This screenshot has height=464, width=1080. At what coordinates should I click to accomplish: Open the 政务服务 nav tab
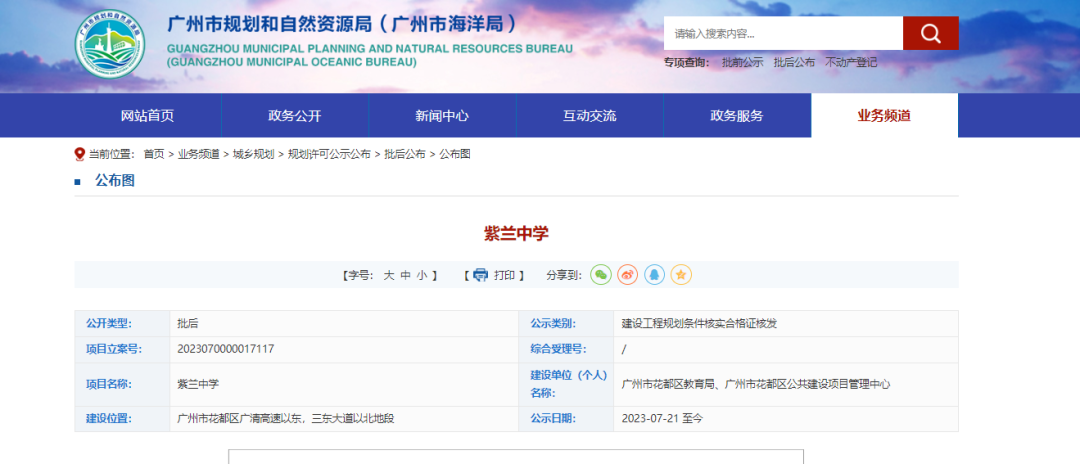[737, 116]
